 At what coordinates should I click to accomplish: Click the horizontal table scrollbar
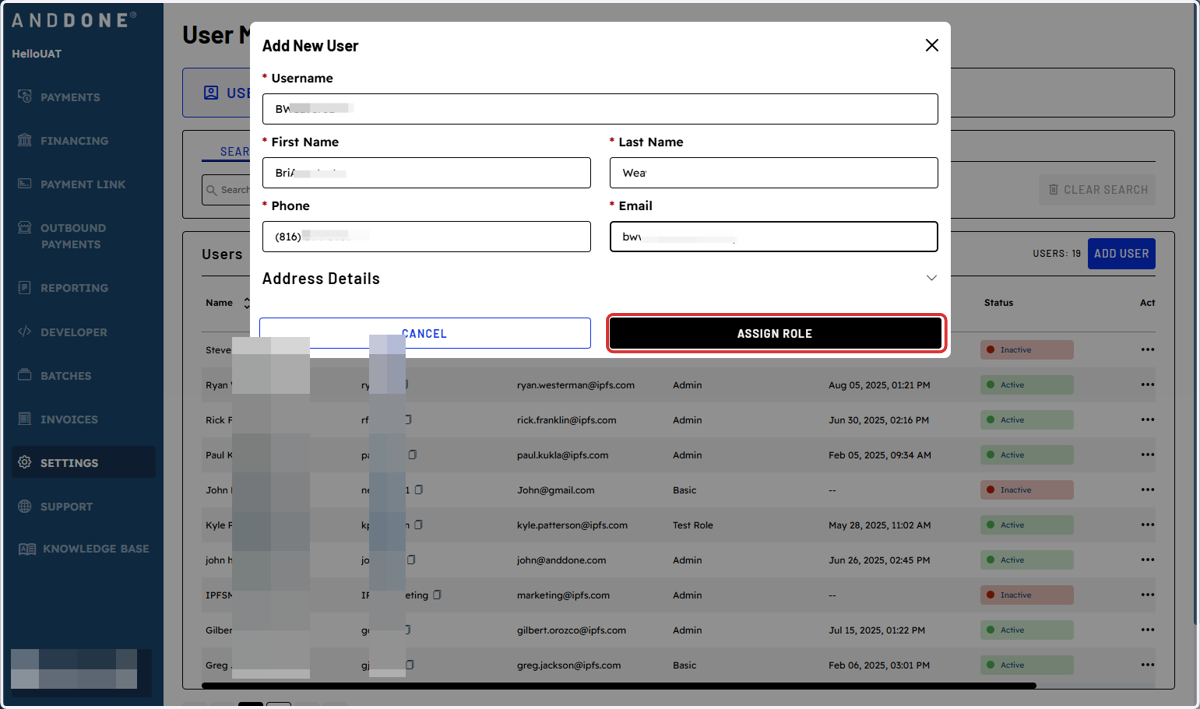click(619, 686)
